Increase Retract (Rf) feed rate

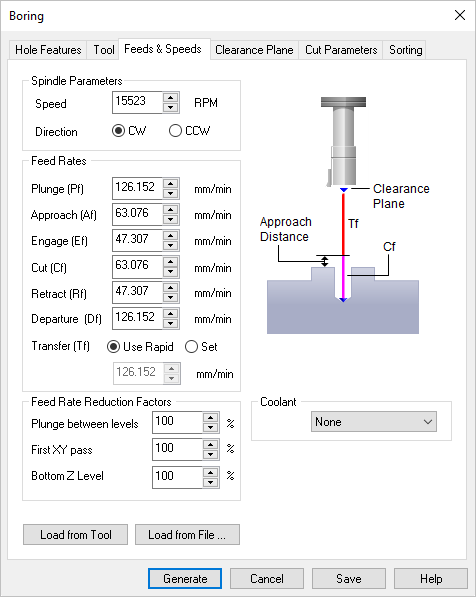pyautogui.click(x=171, y=287)
